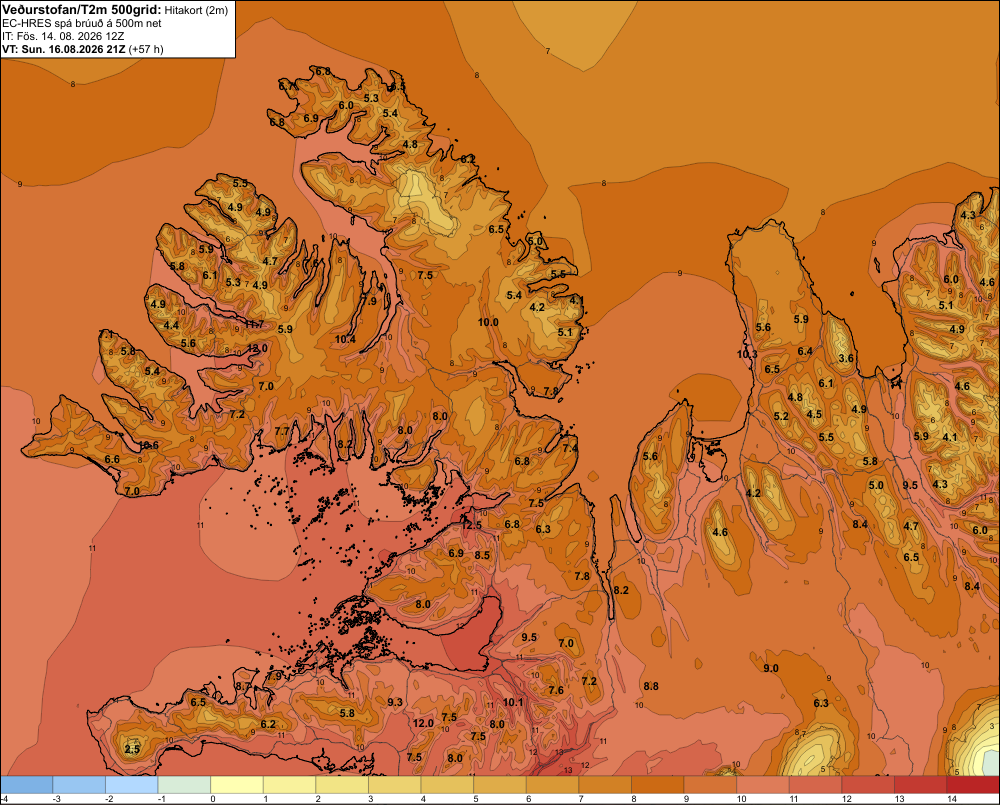Select the legend swatch between 10 and 11
The width and height of the screenshot is (1000, 805).
pos(763,785)
